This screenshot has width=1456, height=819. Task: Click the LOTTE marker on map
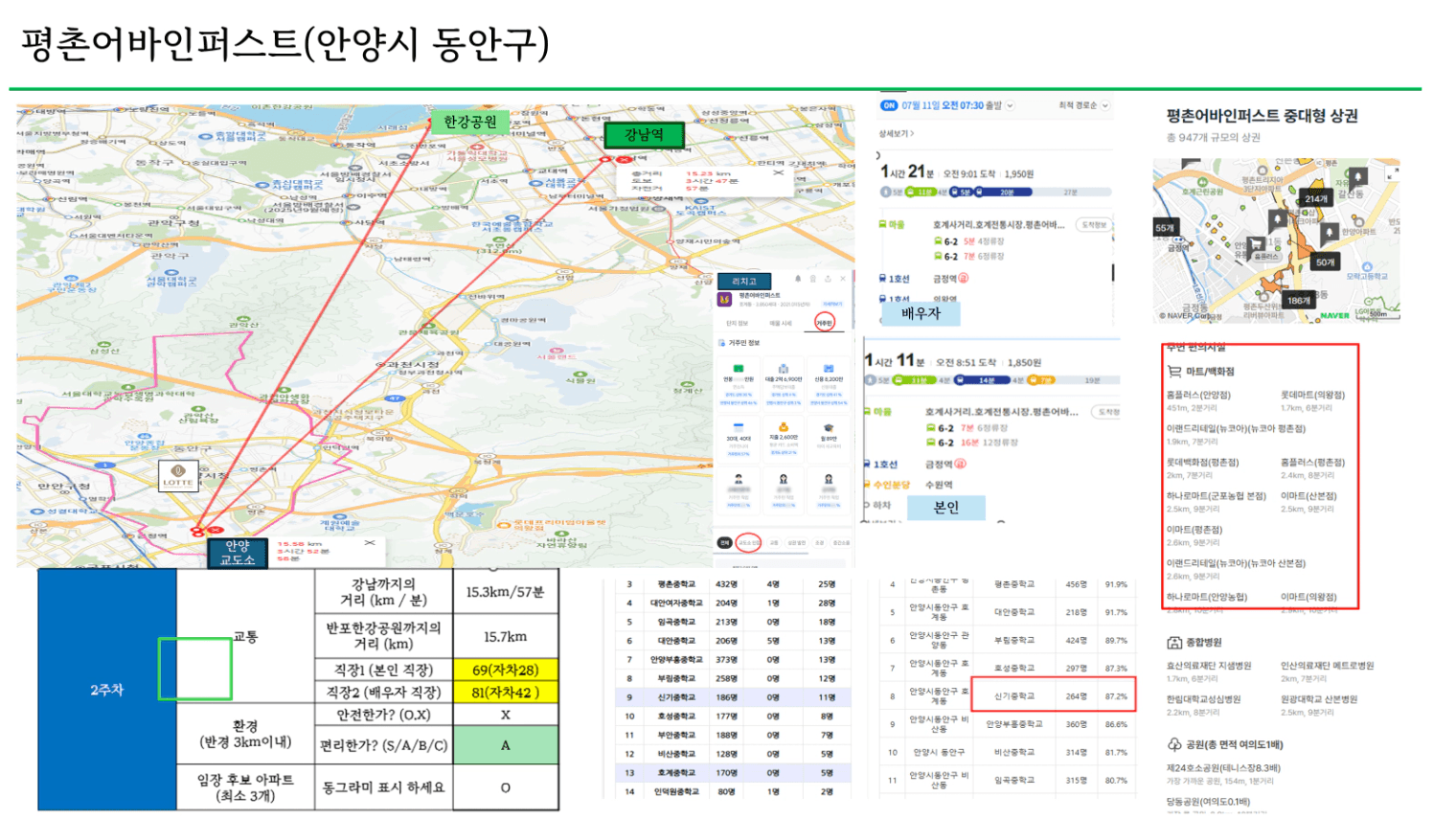coord(178,475)
